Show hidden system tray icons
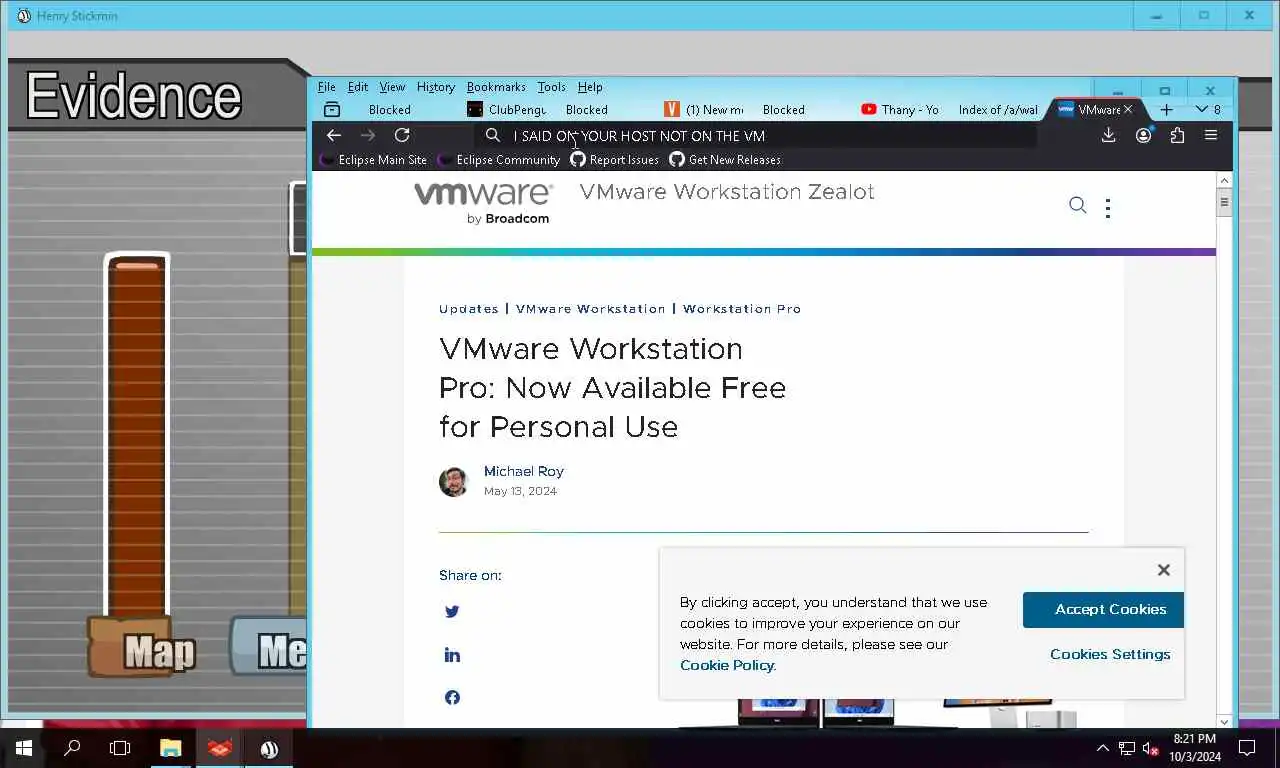This screenshot has width=1280, height=768. click(1102, 748)
